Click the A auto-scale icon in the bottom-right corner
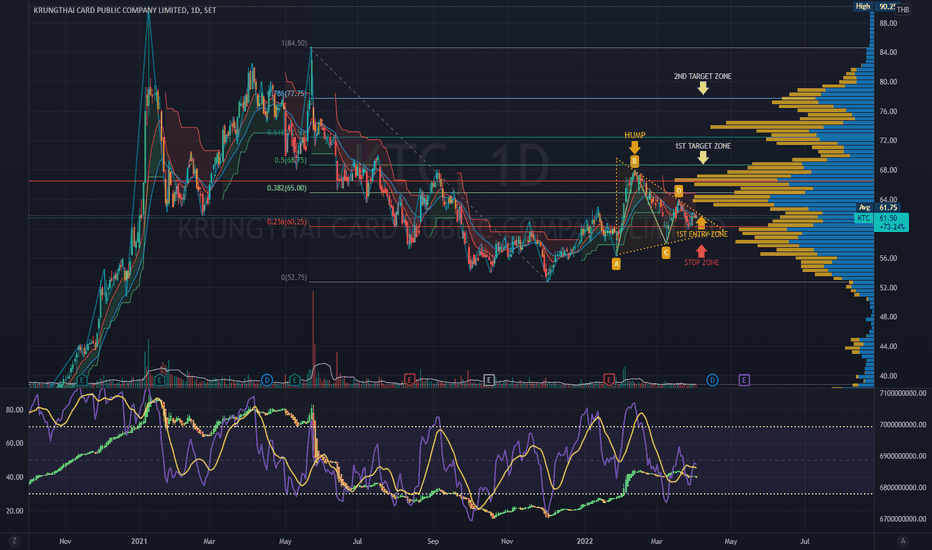Screen dimensions: 932x550 (x=903, y=541)
